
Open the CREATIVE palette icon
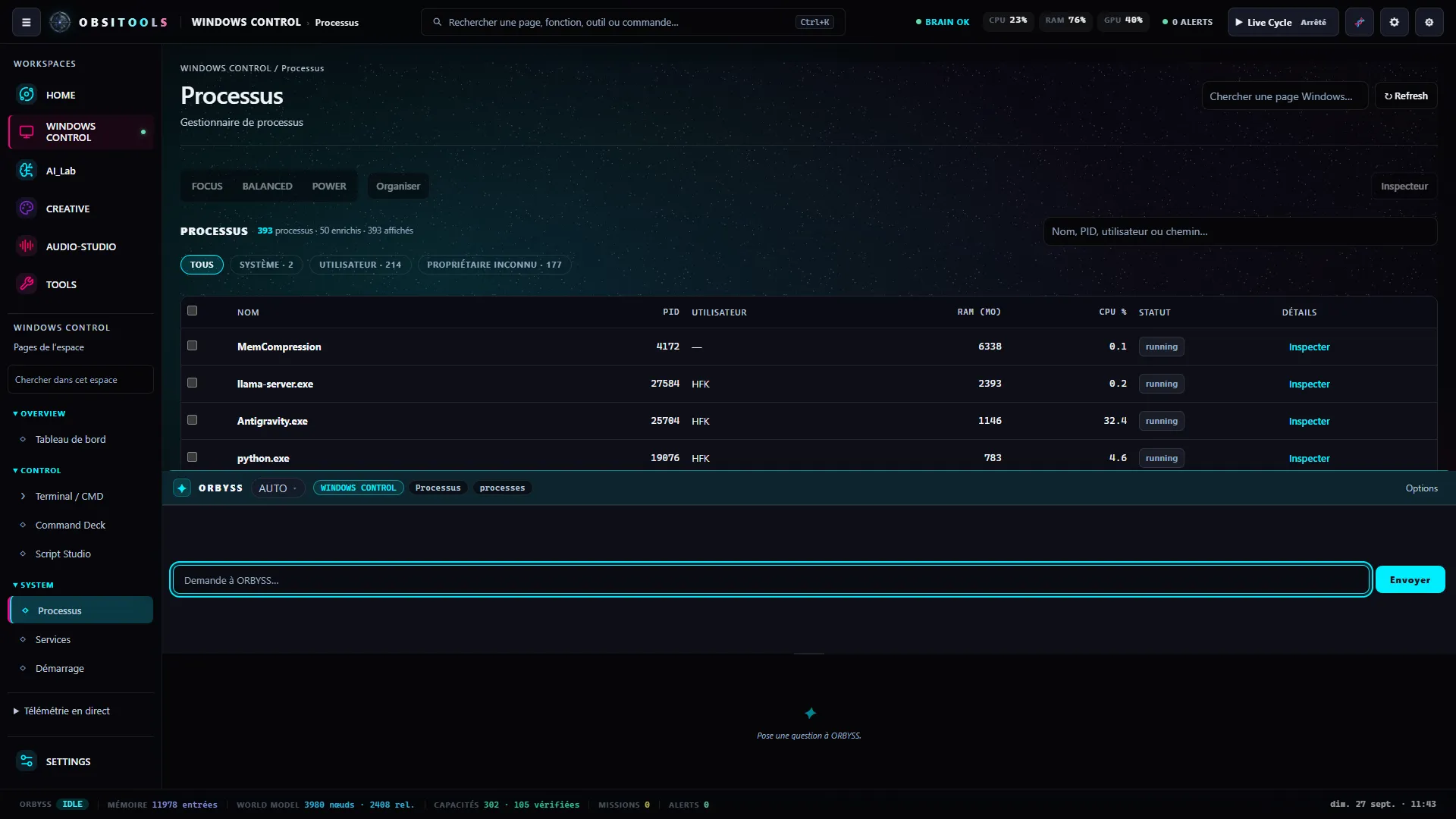coord(27,209)
